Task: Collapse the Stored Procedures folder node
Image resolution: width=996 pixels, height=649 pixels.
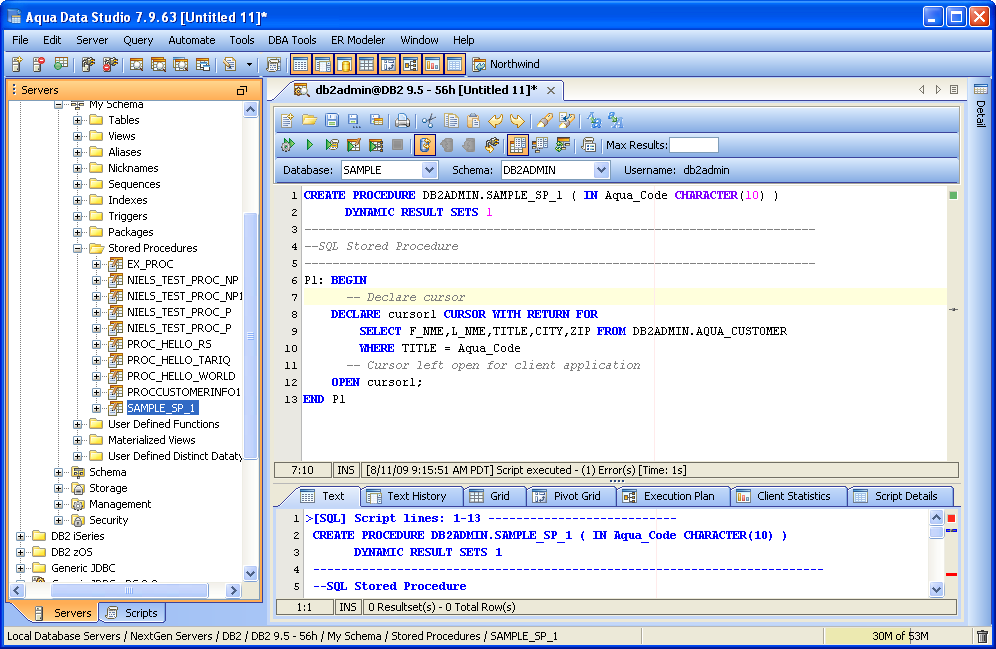Action: click(x=77, y=248)
